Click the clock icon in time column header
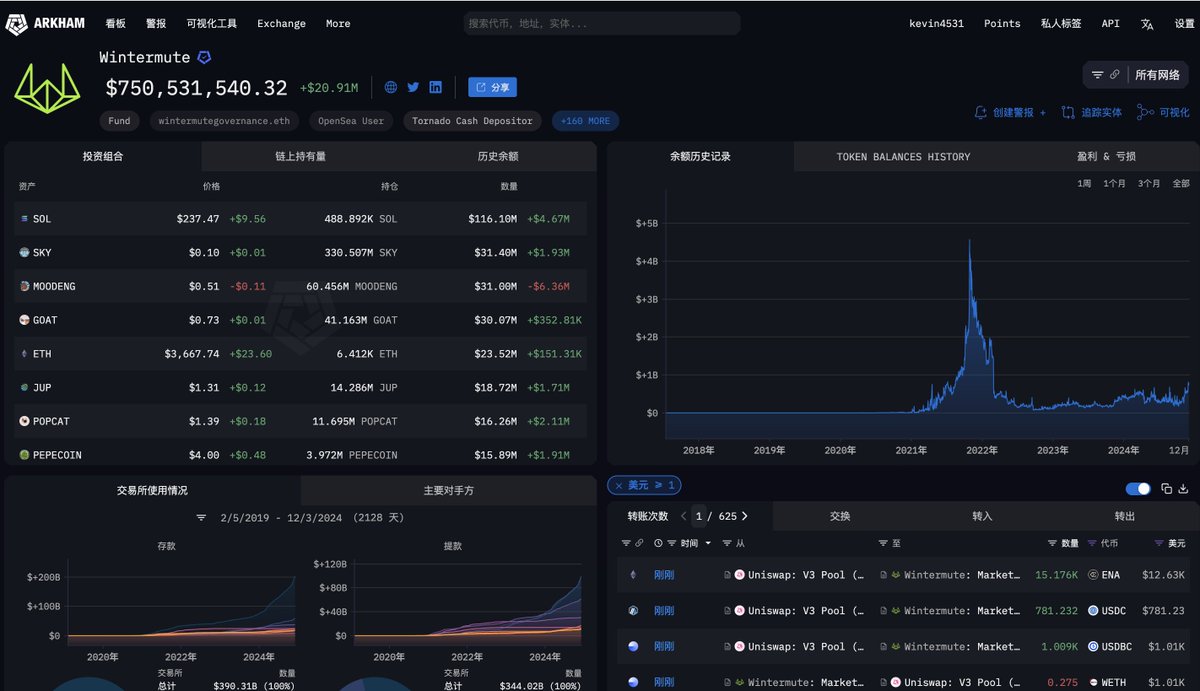 tap(658, 543)
